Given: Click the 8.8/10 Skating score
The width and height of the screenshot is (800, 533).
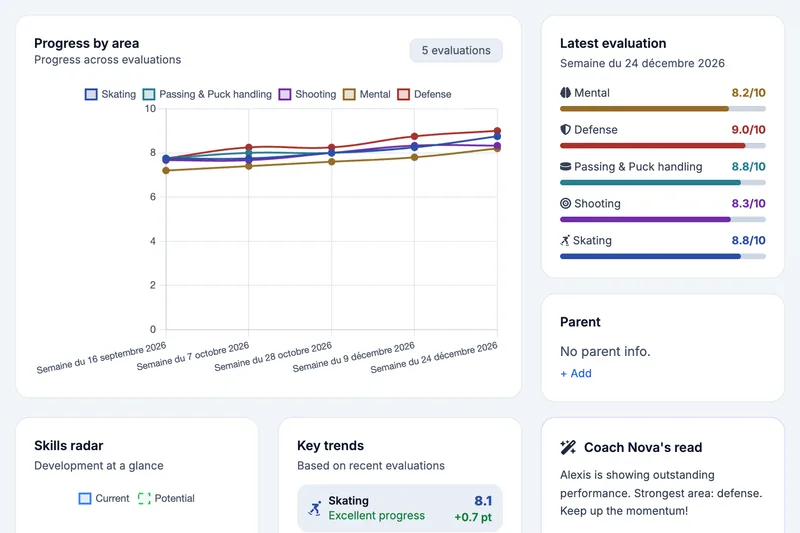Looking at the screenshot, I should tap(748, 240).
